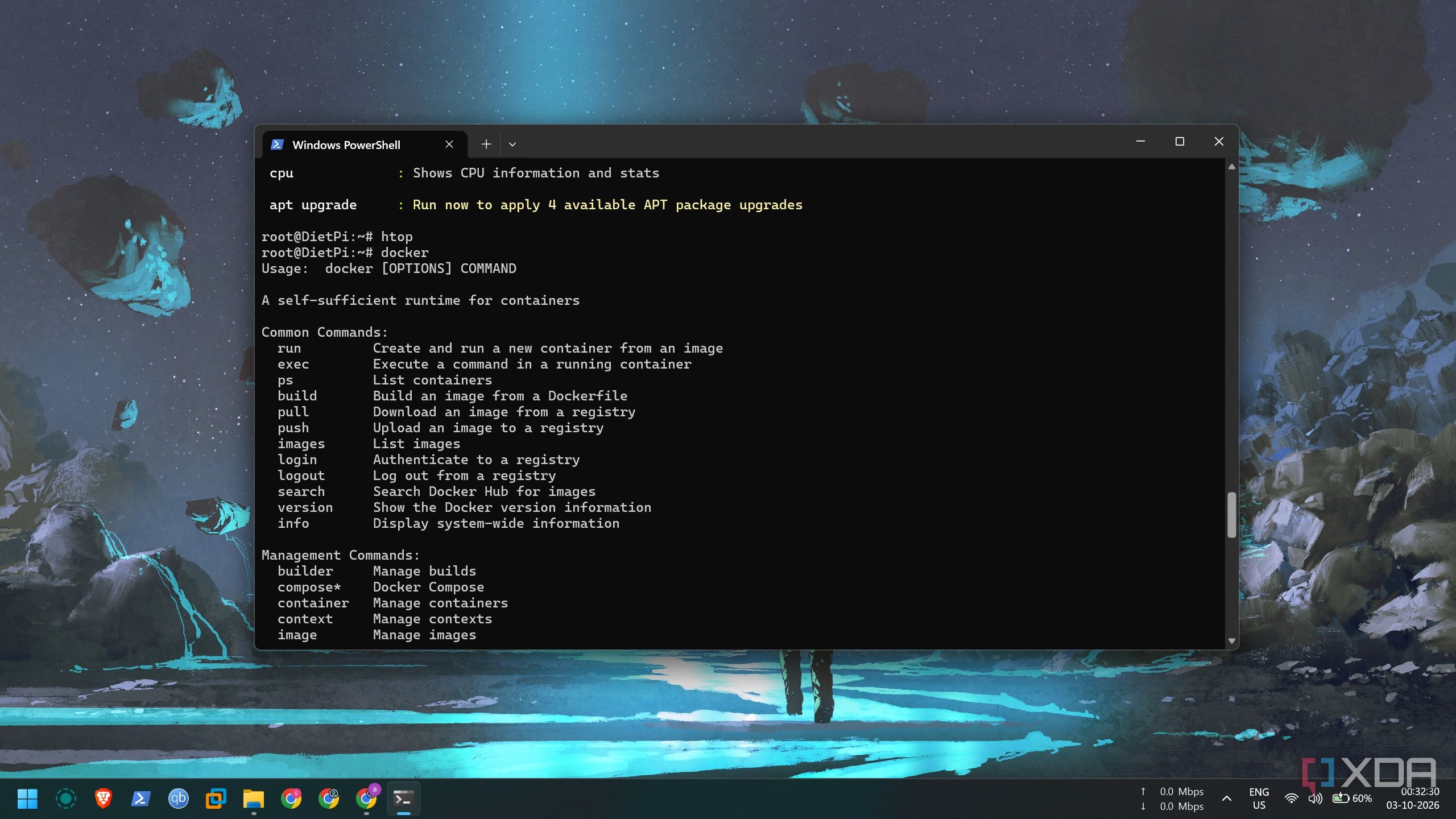Open the clock and date panel
Viewport: 1456px width, 819px height.
1412,799
